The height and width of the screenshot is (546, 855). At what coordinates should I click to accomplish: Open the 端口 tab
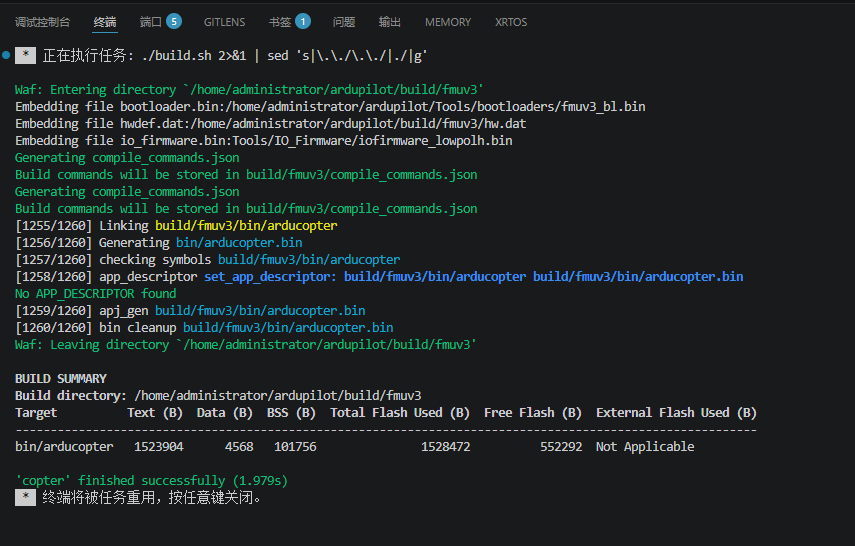(x=150, y=22)
